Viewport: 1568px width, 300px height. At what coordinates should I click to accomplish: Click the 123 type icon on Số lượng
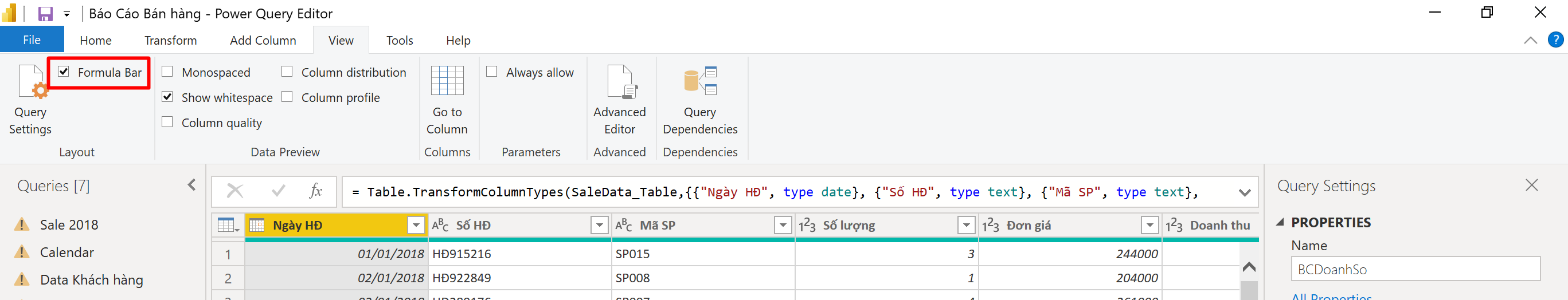point(807,226)
